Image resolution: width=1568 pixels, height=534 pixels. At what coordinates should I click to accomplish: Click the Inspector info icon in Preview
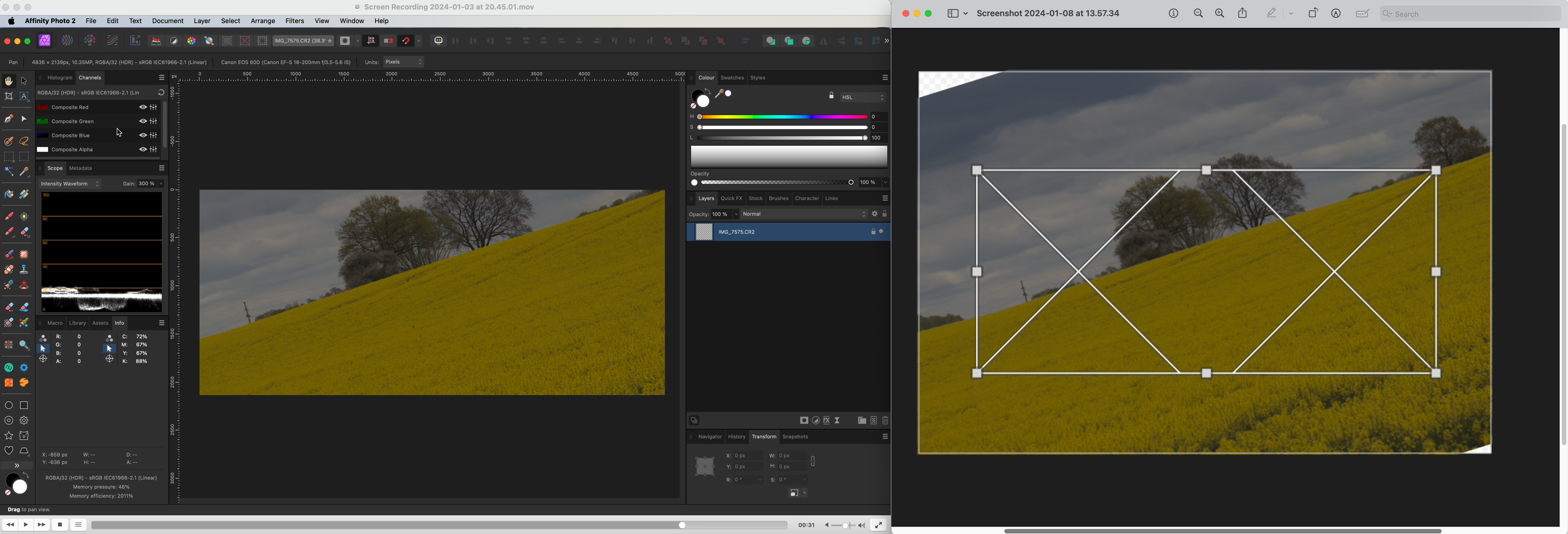1174,13
